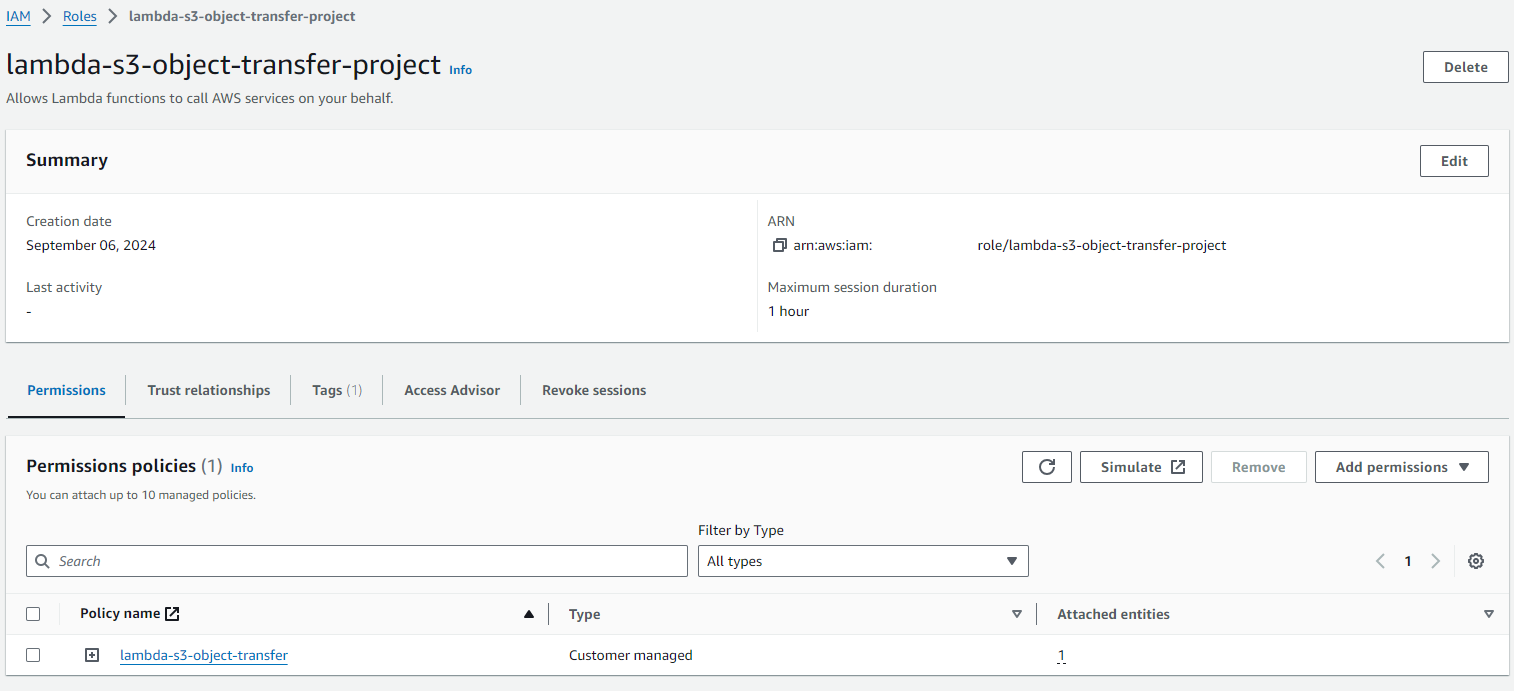Click the Attached entities column sort arrow

1489,614
